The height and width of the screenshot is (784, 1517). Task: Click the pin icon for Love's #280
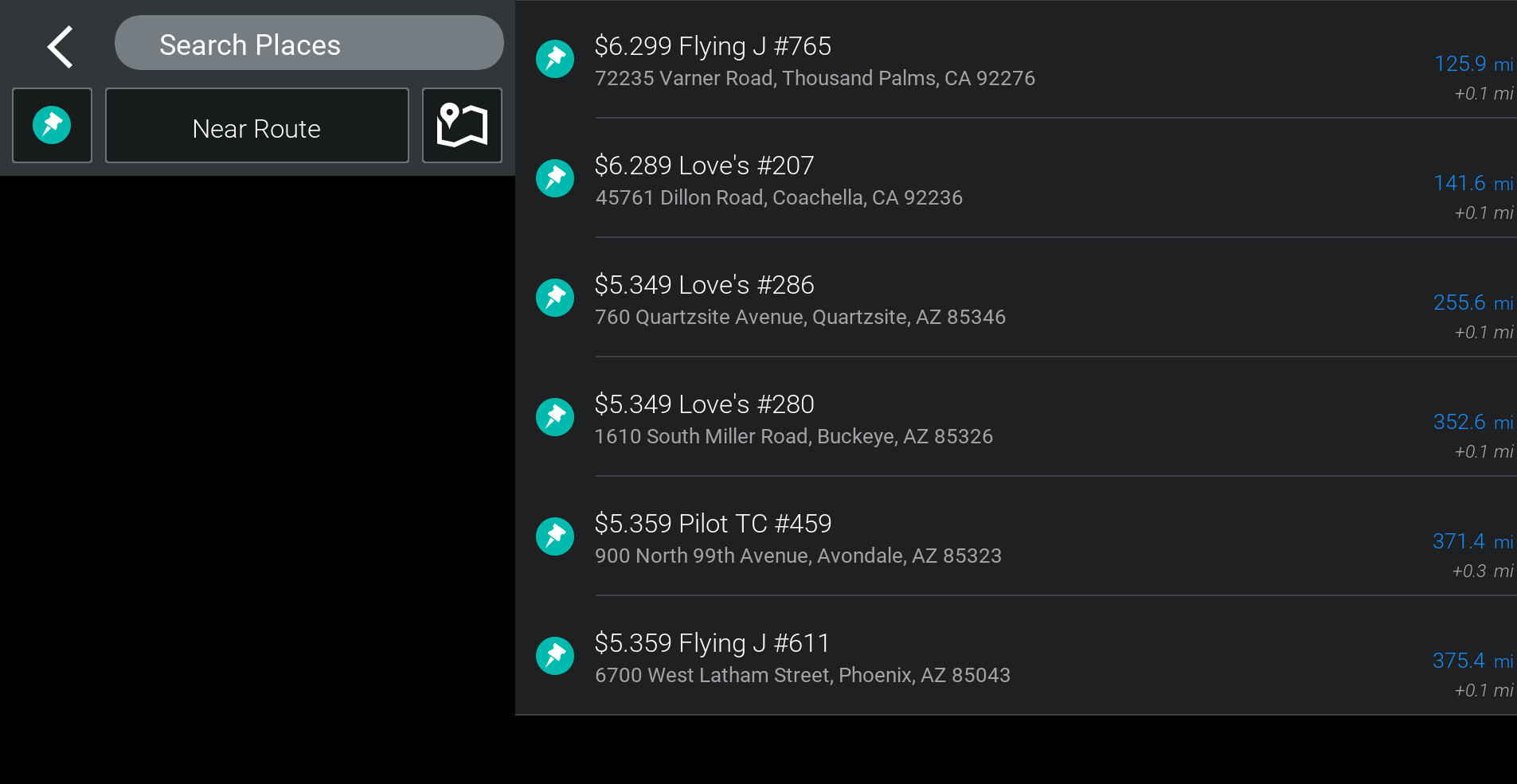pos(555,417)
